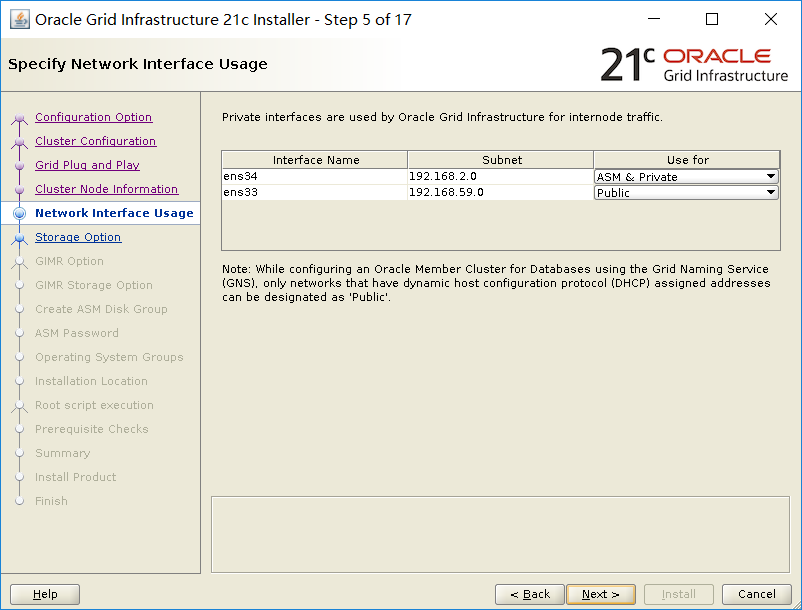802x610 pixels.
Task: Click the Java installer icon in title bar
Action: tap(20, 19)
